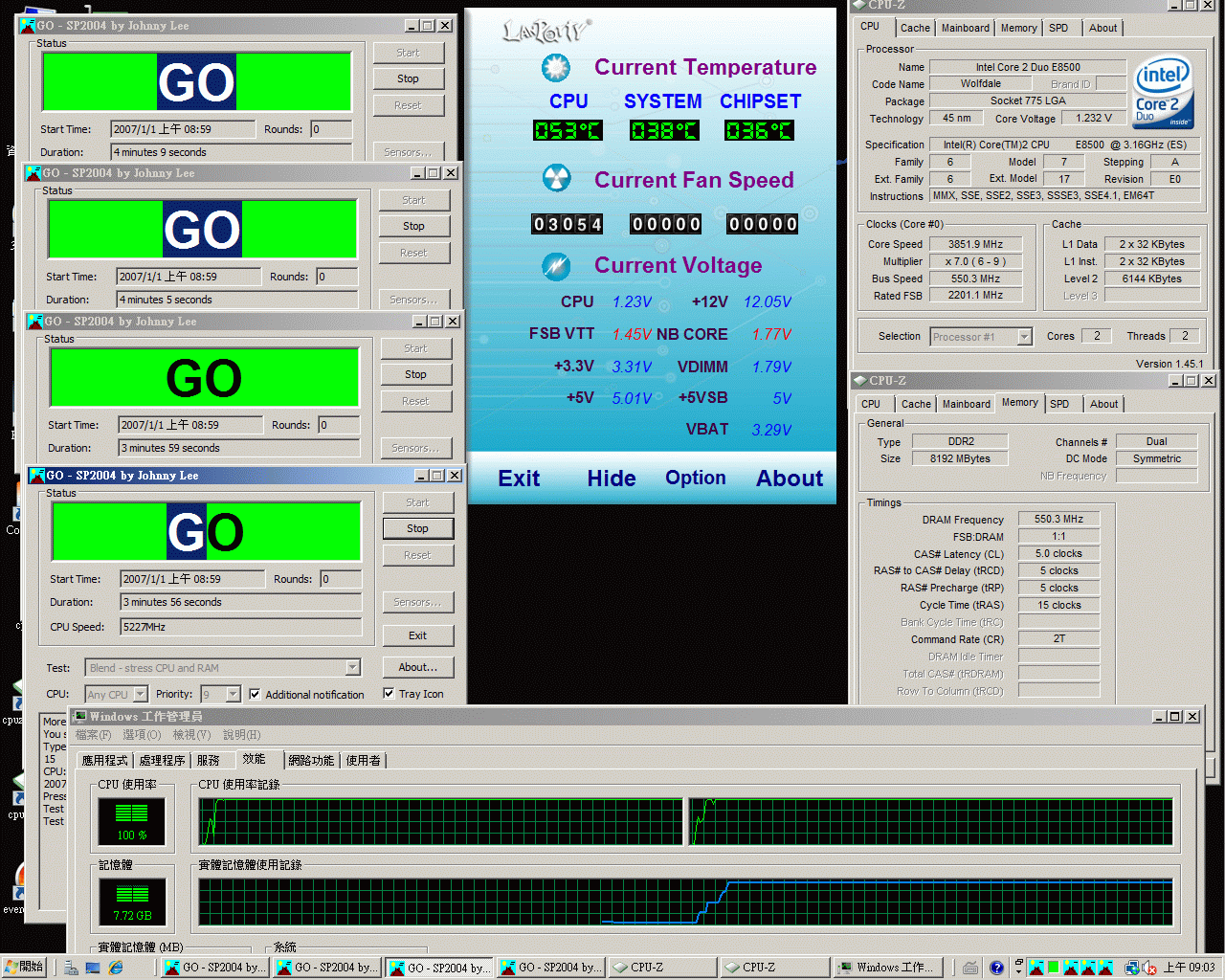Click the About... button in SP2004

tap(417, 667)
